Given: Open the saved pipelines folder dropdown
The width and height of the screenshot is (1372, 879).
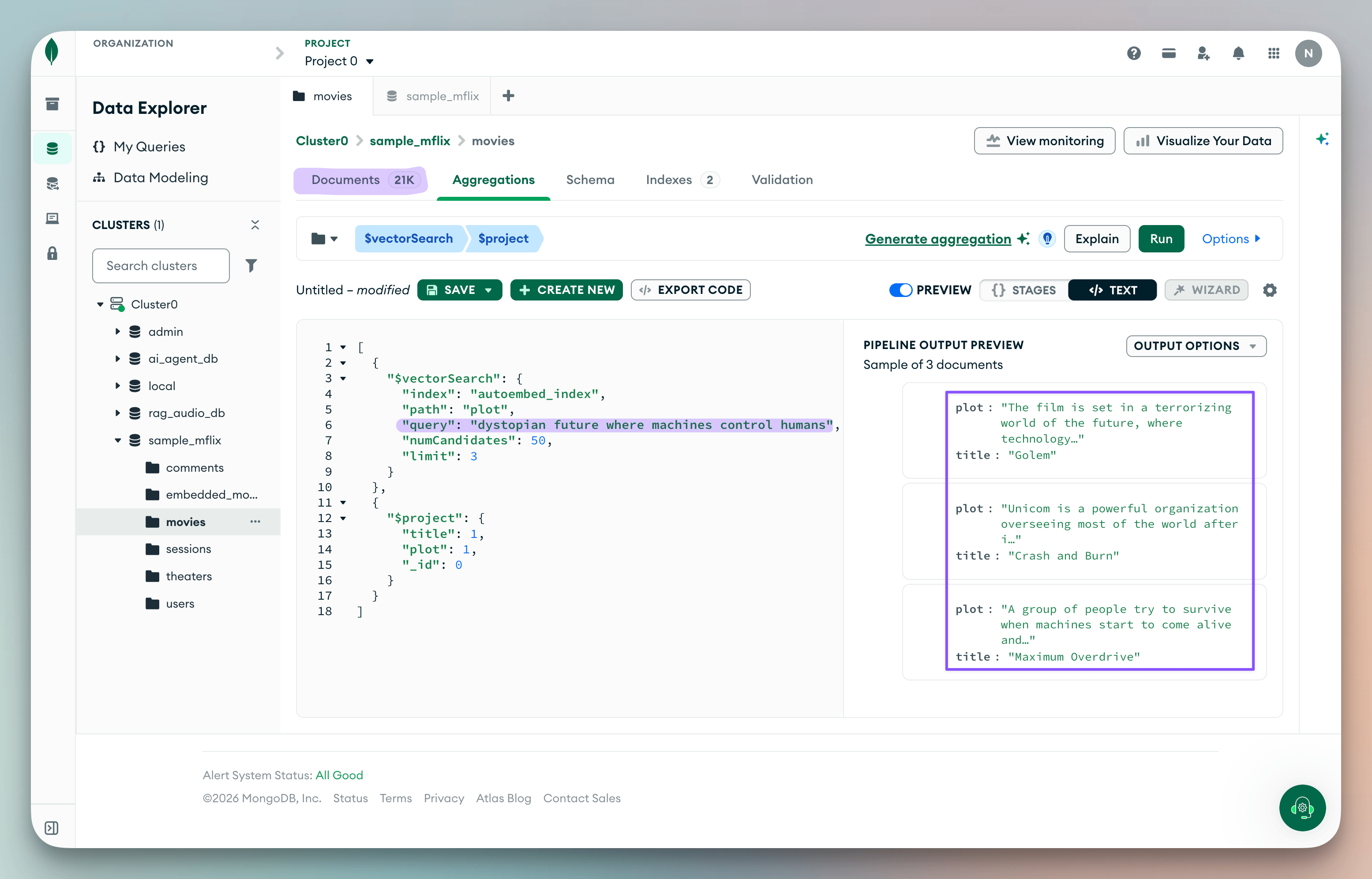Looking at the screenshot, I should (x=324, y=239).
